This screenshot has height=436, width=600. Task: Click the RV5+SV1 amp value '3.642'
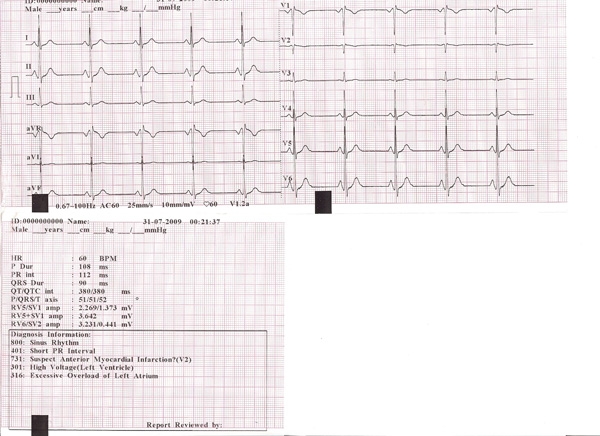click(87, 316)
